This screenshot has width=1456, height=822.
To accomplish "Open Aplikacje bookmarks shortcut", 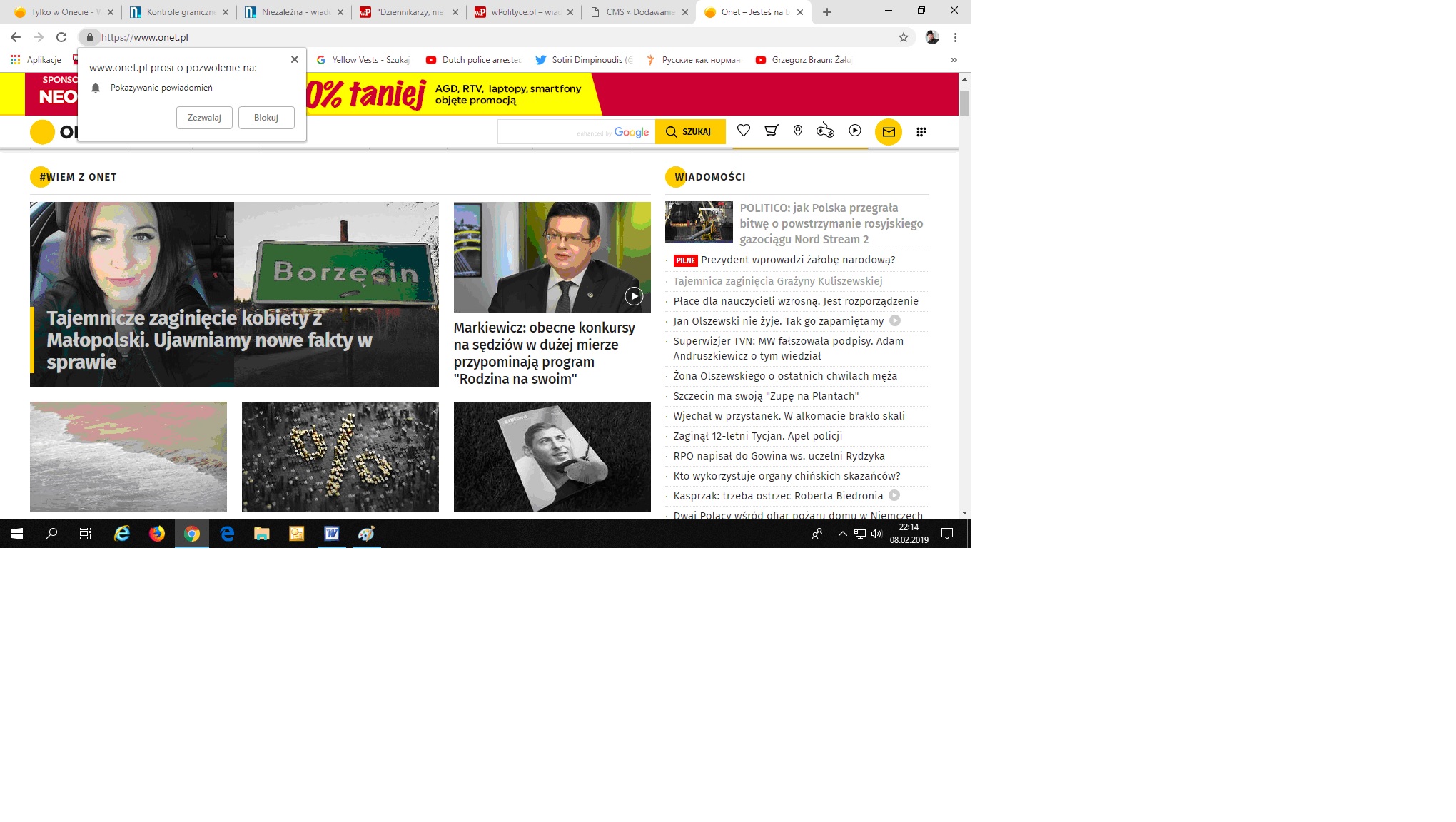I will coord(36,60).
